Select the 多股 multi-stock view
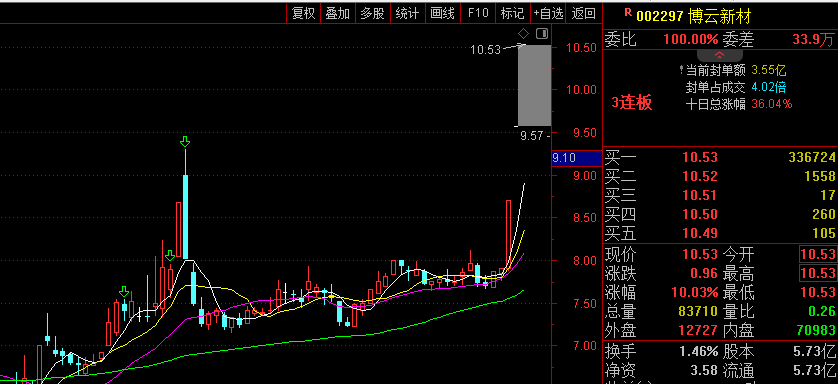 pyautogui.click(x=373, y=13)
